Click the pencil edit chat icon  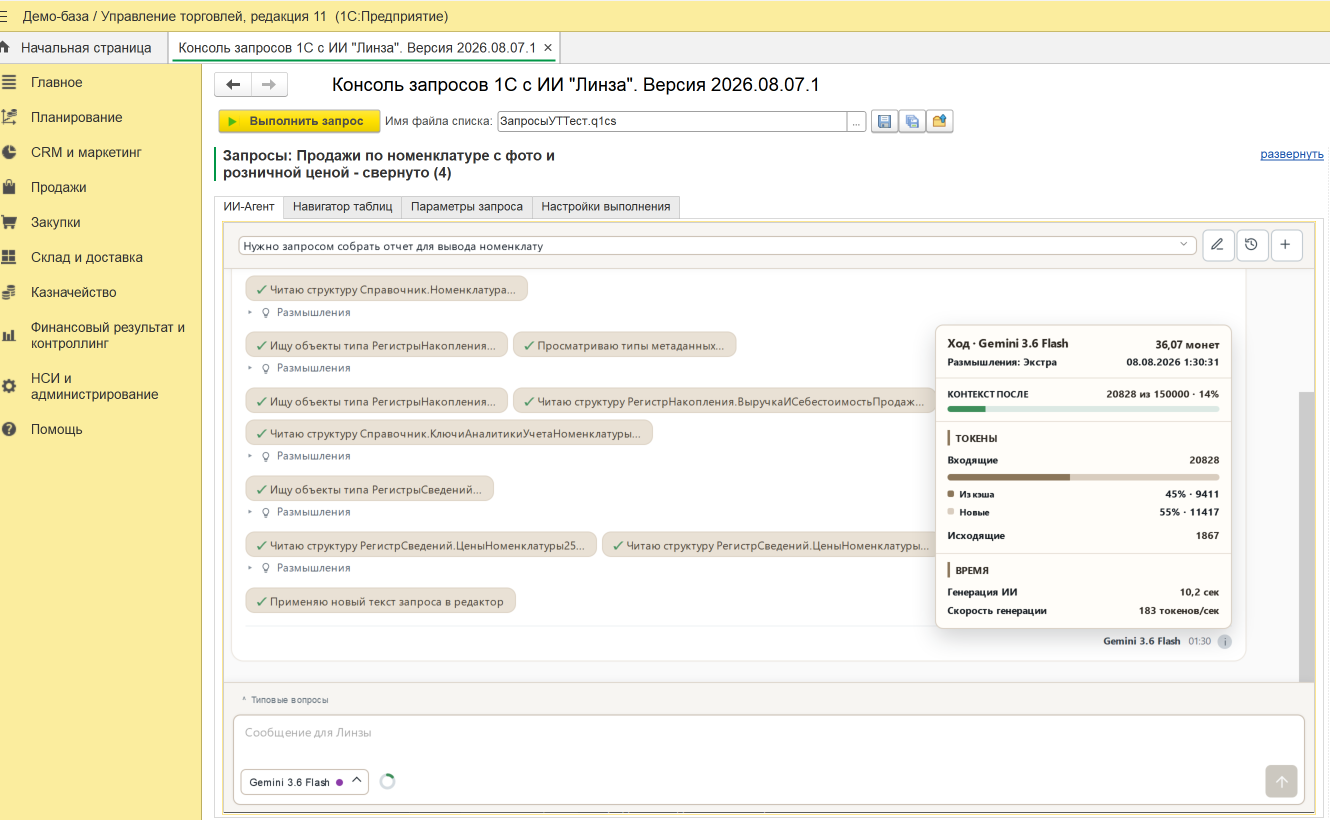coord(1218,245)
